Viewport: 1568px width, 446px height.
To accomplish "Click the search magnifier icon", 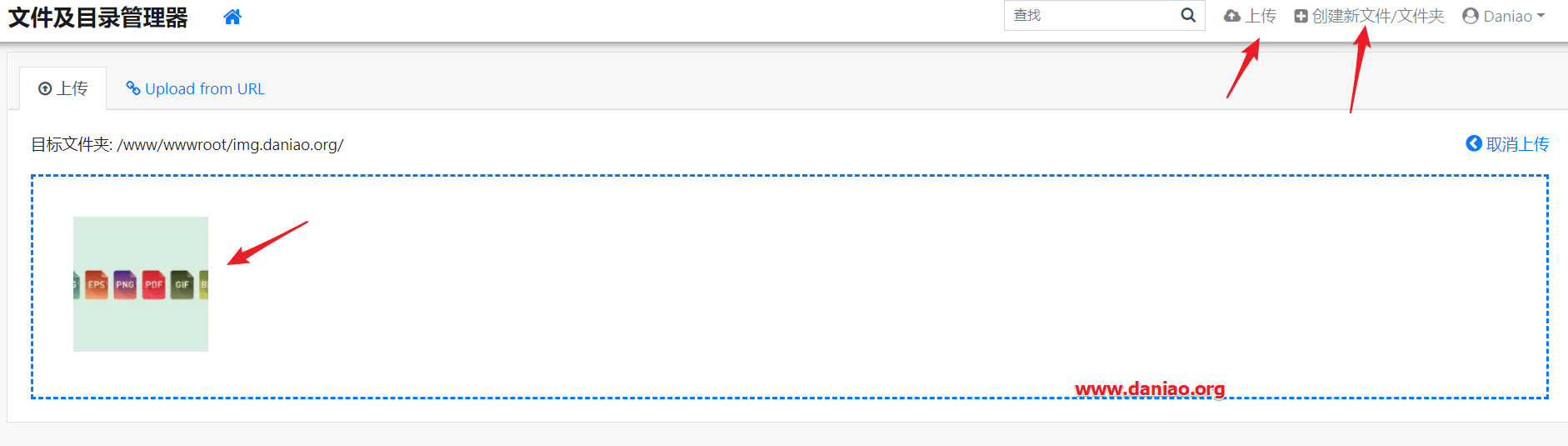I will point(1188,15).
